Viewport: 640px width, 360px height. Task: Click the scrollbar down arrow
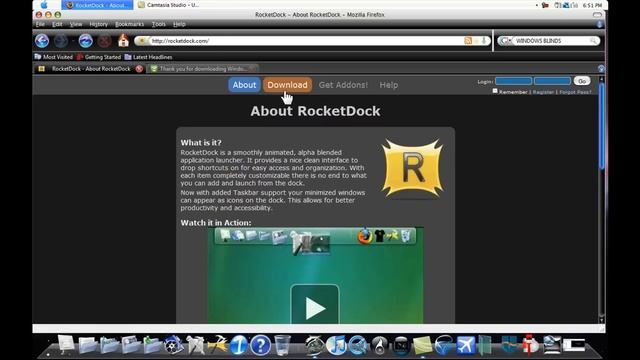(601, 320)
